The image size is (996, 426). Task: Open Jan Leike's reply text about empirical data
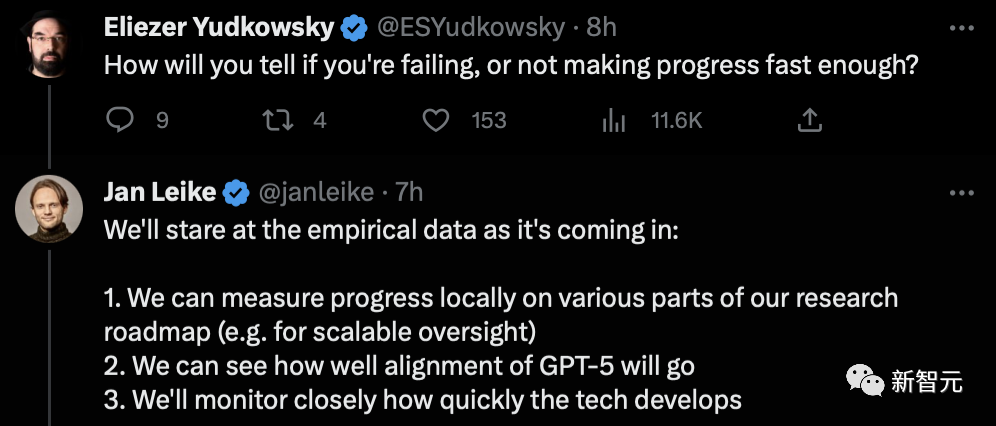pyautogui.click(x=501, y=314)
